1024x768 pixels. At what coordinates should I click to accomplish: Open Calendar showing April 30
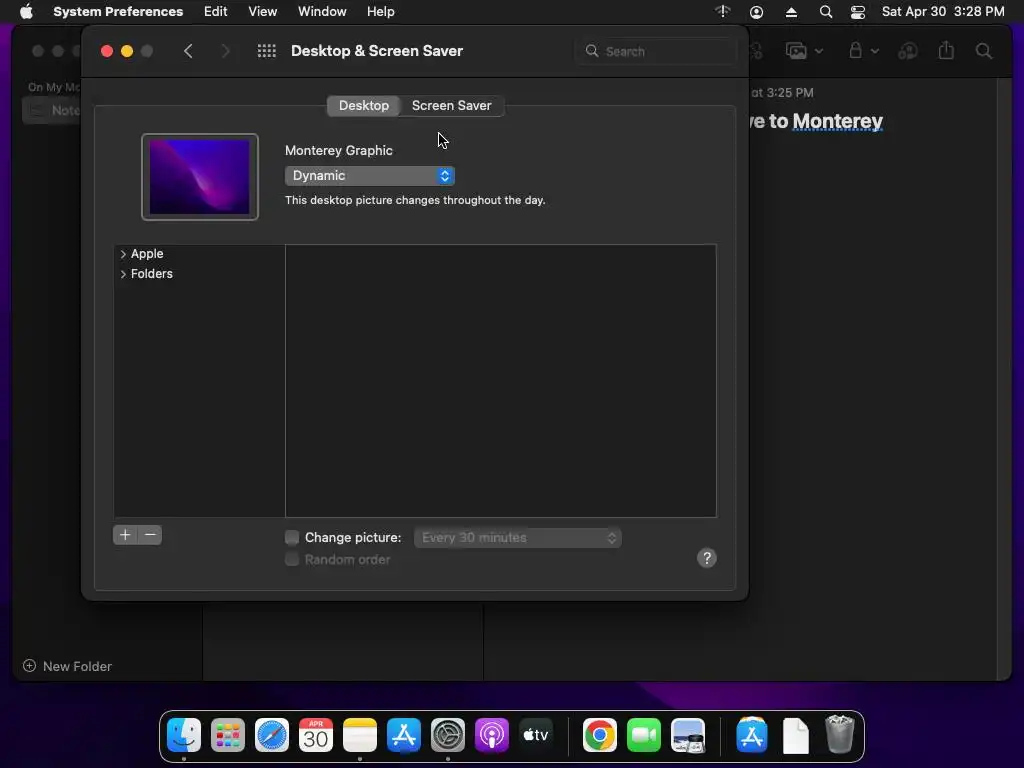(x=316, y=735)
